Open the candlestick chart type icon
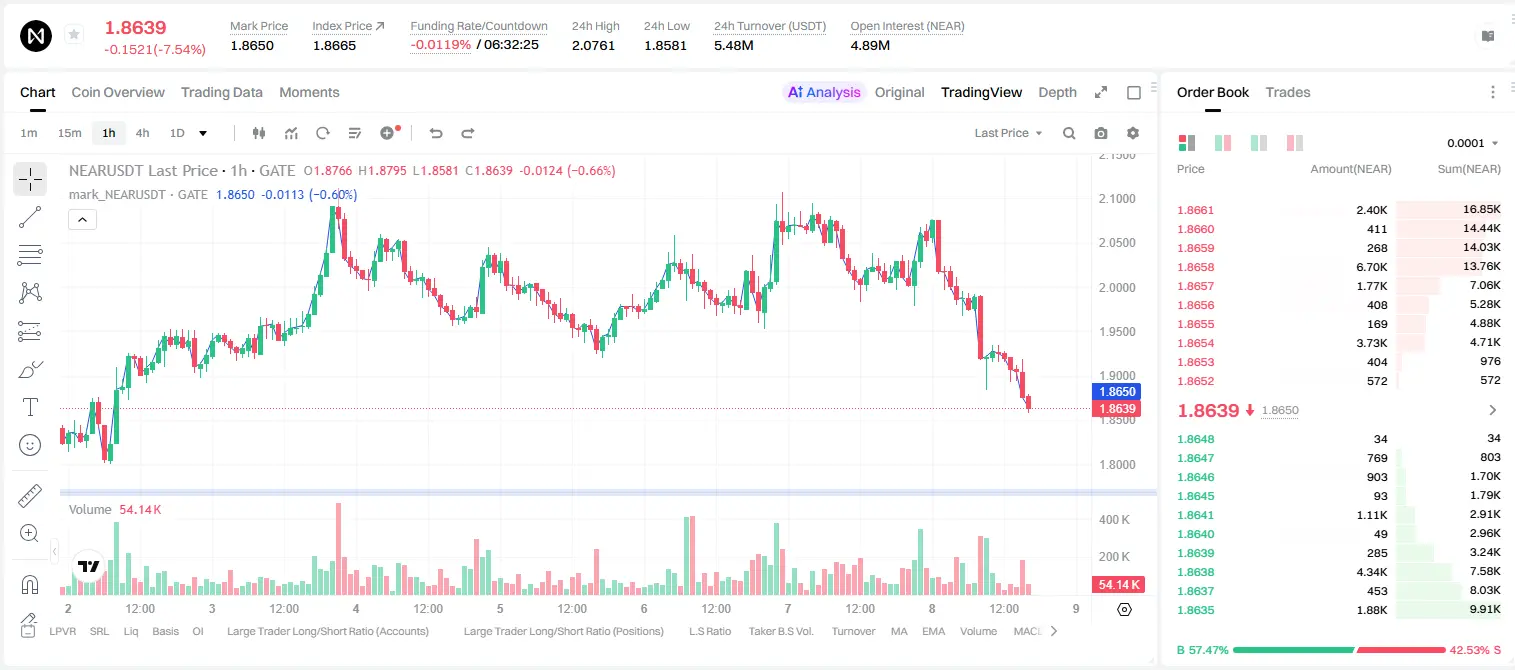This screenshot has height=670, width=1515. pyautogui.click(x=260, y=133)
